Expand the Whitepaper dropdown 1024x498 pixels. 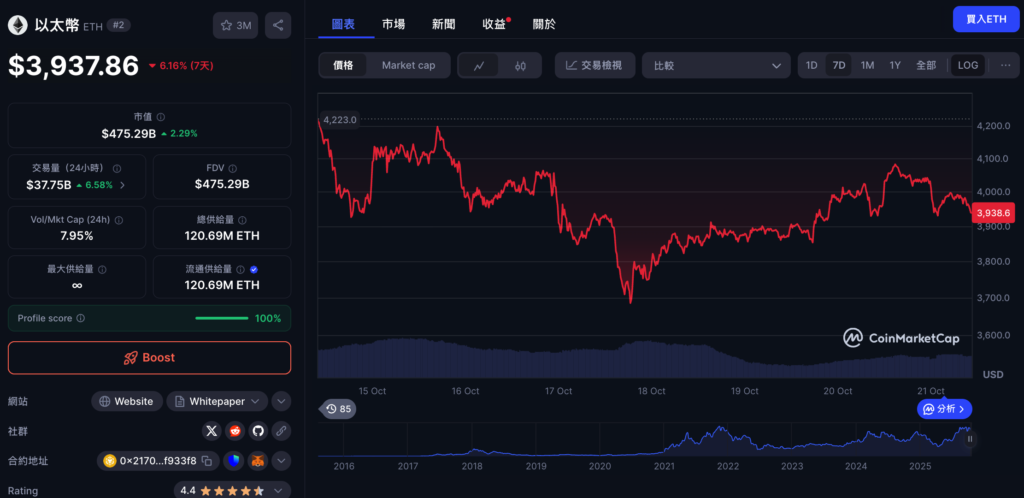(x=258, y=401)
